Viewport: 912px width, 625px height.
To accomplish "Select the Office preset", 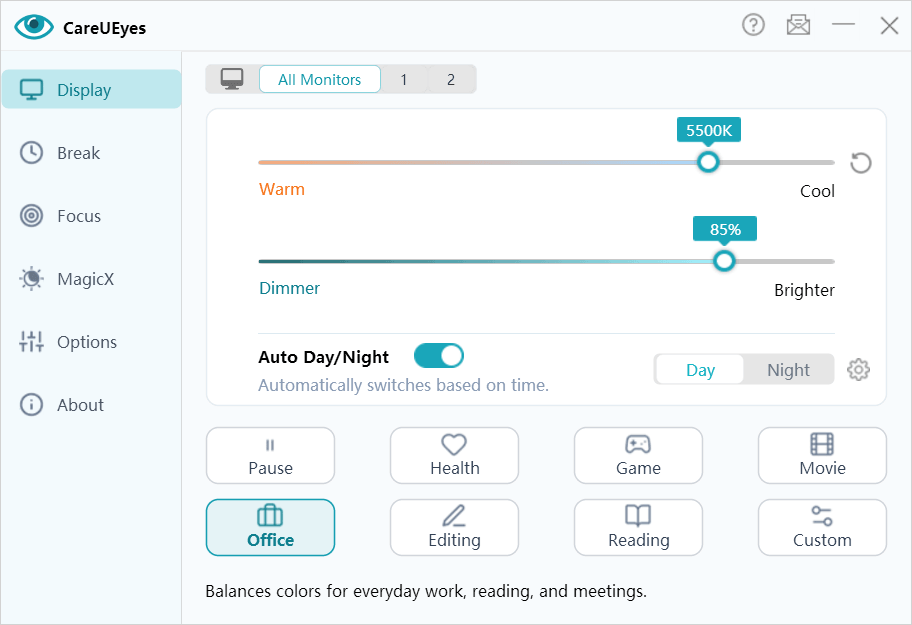I will click(x=270, y=527).
